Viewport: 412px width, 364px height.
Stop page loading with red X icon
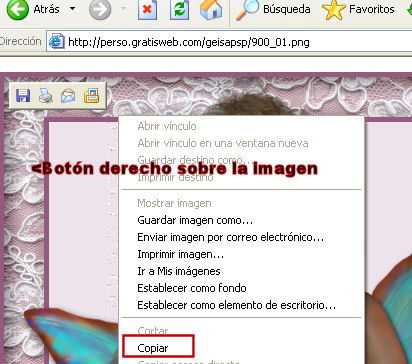[147, 9]
